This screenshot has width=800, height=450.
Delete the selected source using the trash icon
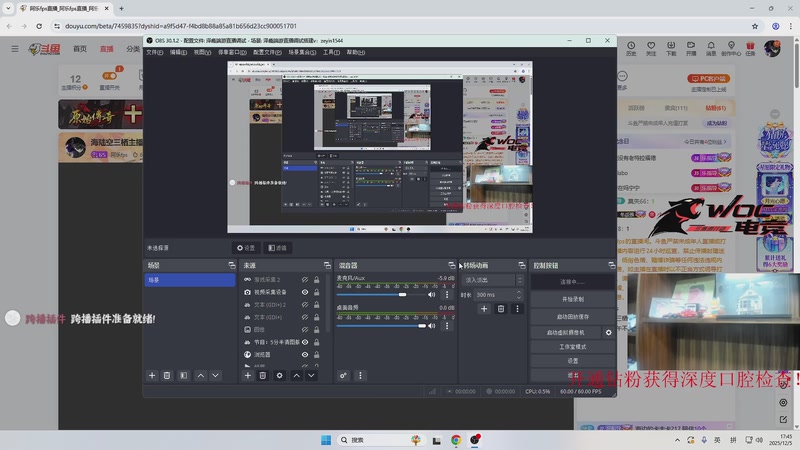point(263,375)
